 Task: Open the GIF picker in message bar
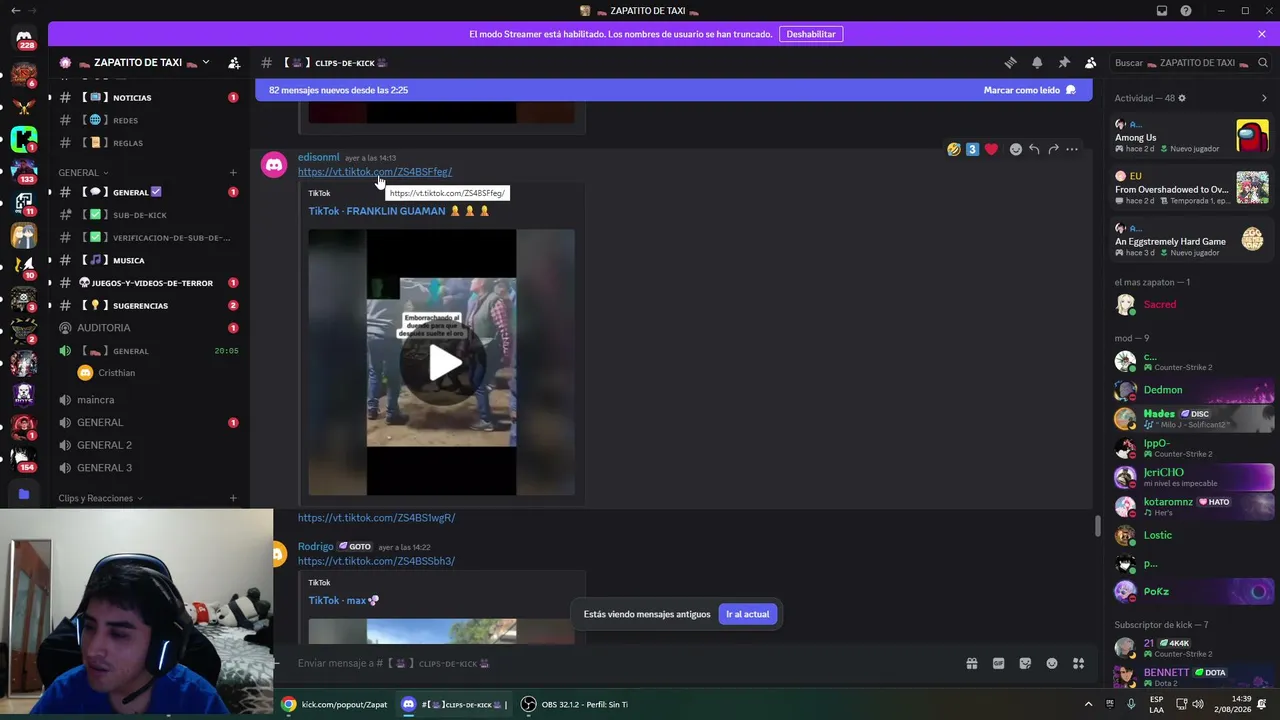[x=998, y=663]
